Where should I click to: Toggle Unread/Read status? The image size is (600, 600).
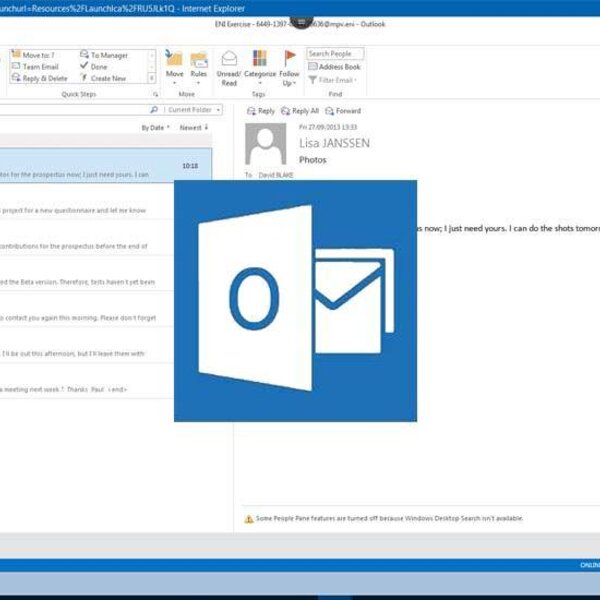(x=229, y=68)
